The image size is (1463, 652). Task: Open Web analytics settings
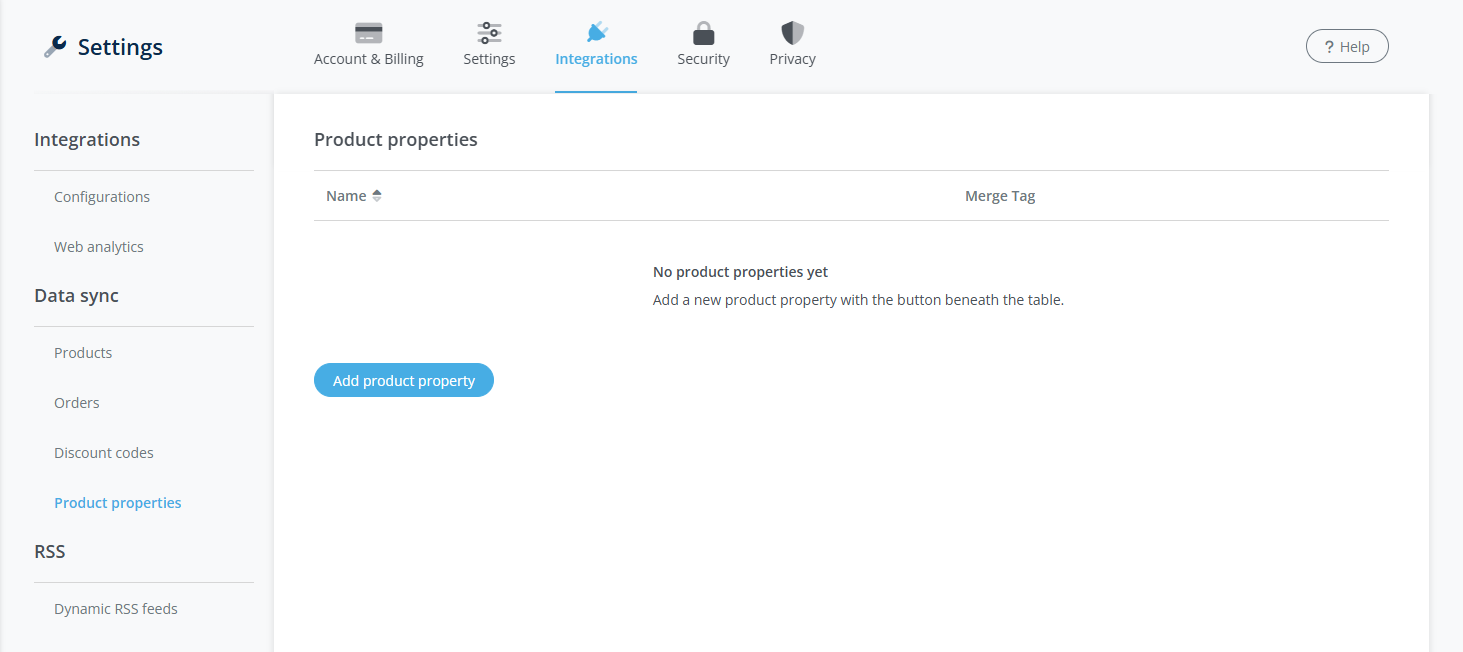(98, 246)
